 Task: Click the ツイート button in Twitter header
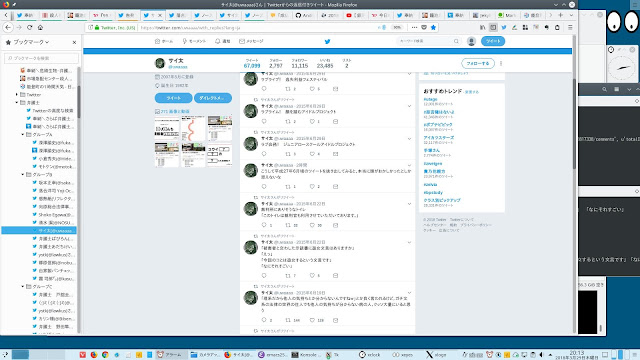[x=493, y=41]
